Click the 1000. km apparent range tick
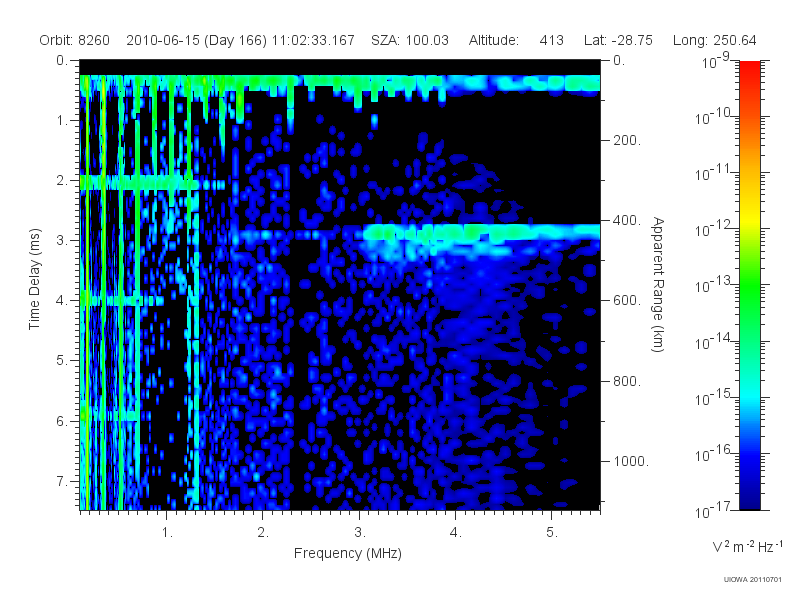The height and width of the screenshot is (600, 800). [x=631, y=461]
